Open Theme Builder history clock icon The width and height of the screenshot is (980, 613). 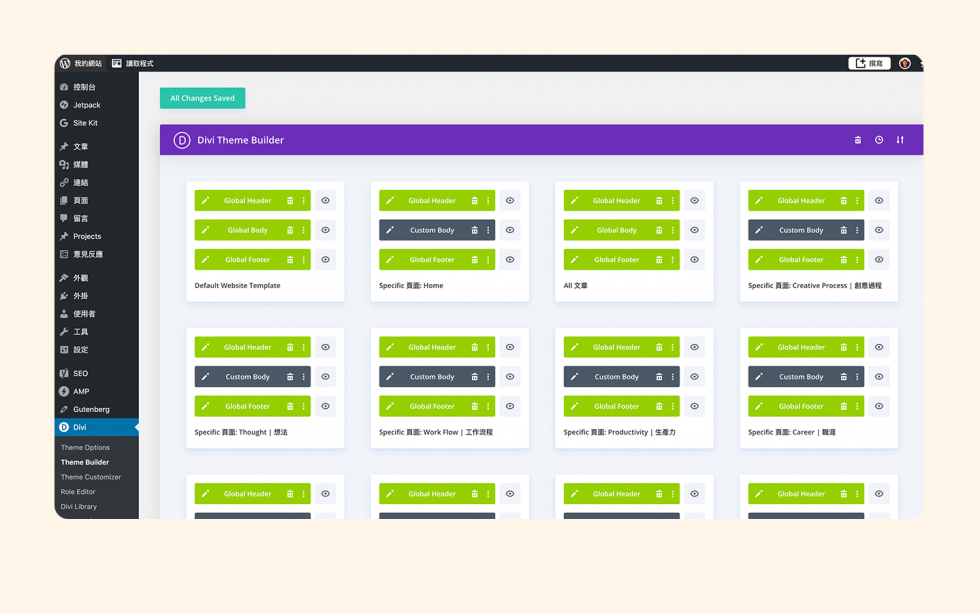pos(879,140)
